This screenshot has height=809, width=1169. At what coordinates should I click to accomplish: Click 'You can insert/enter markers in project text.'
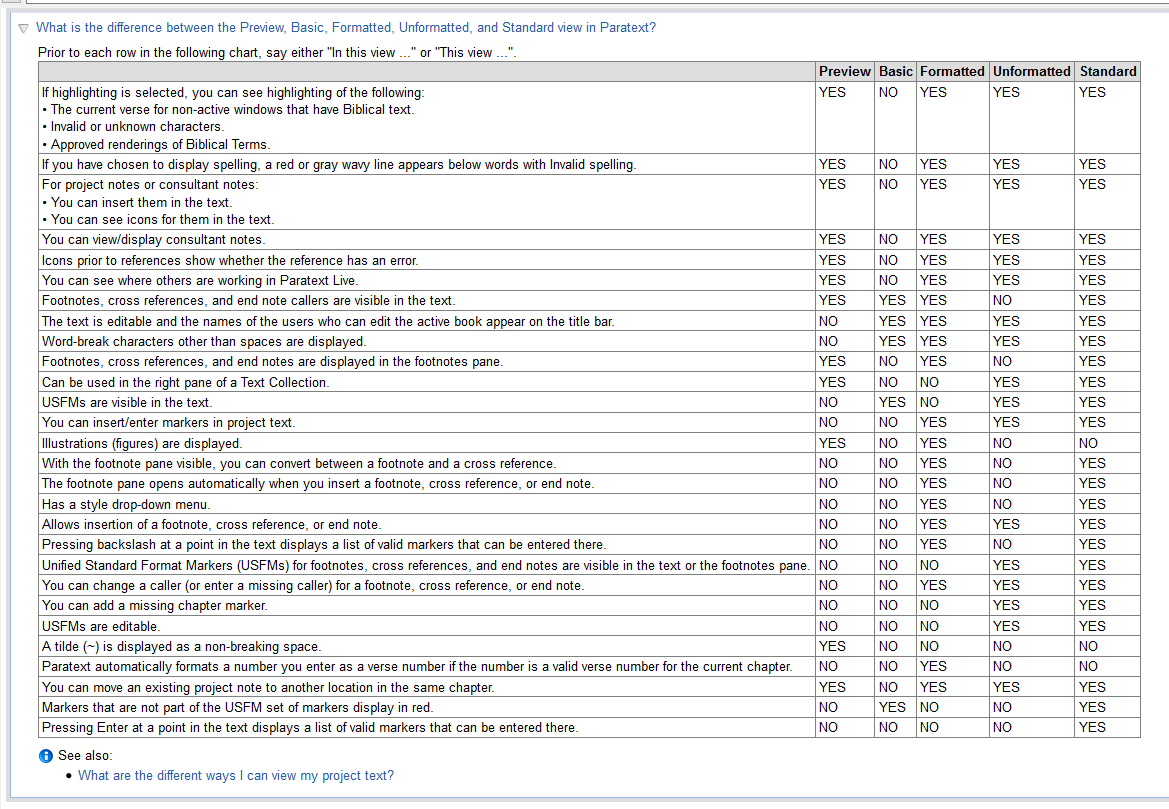pyautogui.click(x=168, y=423)
